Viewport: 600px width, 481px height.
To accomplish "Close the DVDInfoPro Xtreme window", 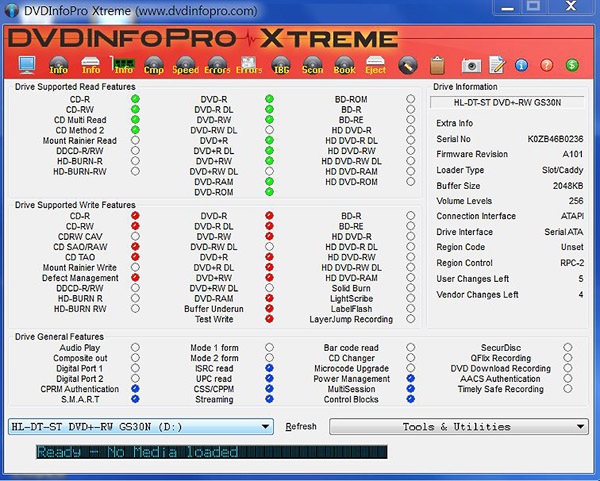I will pyautogui.click(x=571, y=7).
